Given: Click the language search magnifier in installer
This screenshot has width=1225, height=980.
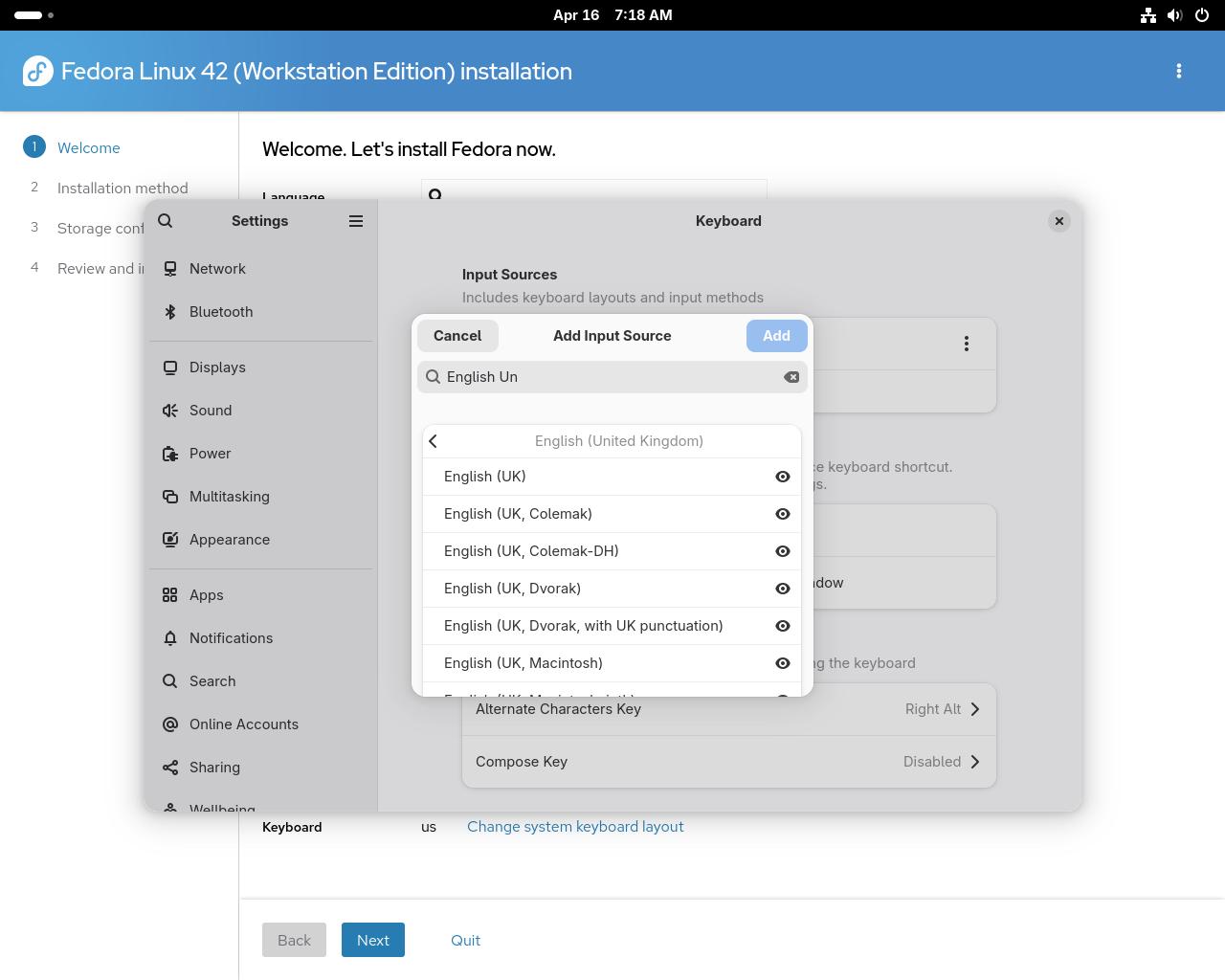Looking at the screenshot, I should (435, 194).
